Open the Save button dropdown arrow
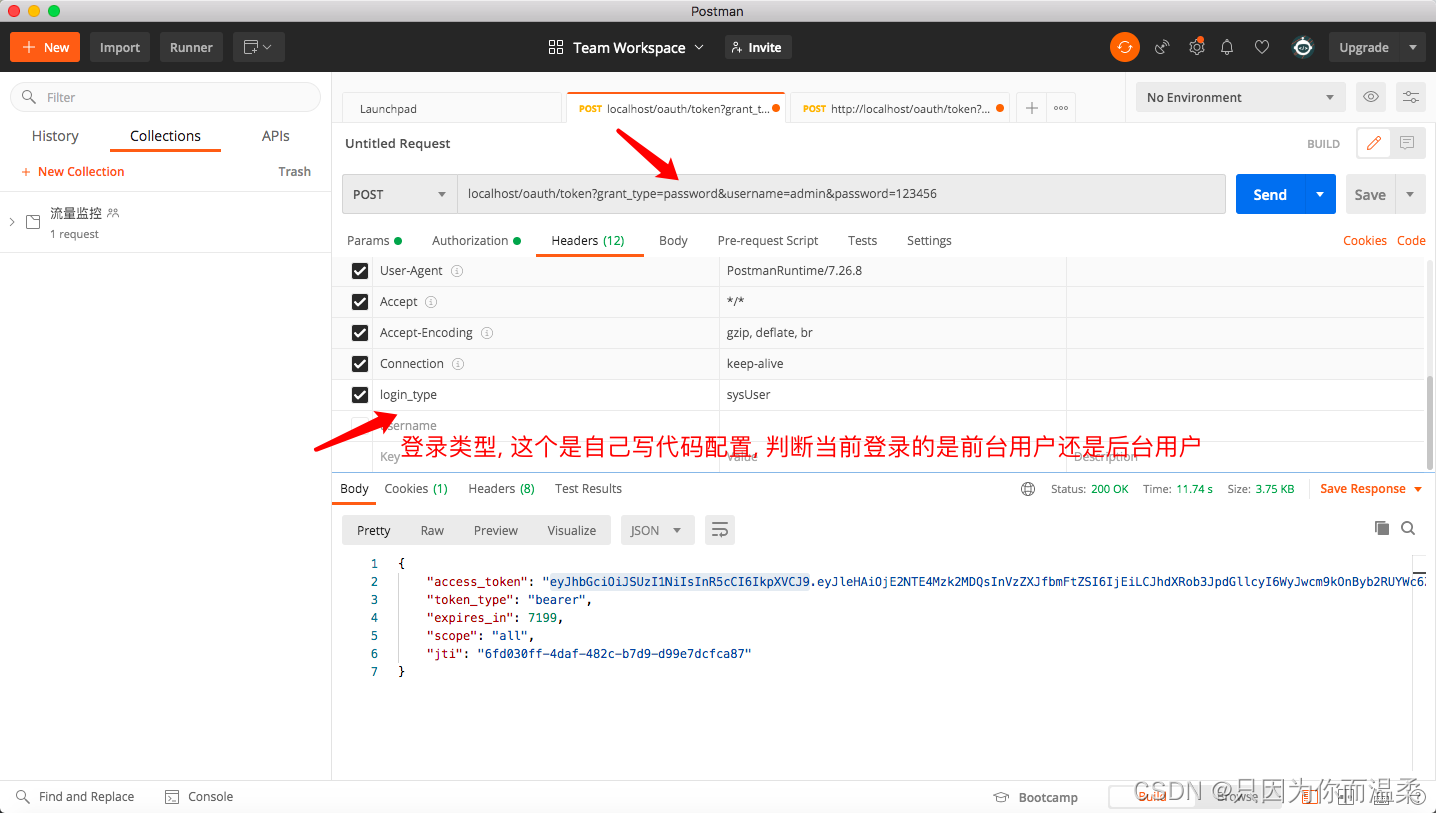 click(x=1411, y=194)
